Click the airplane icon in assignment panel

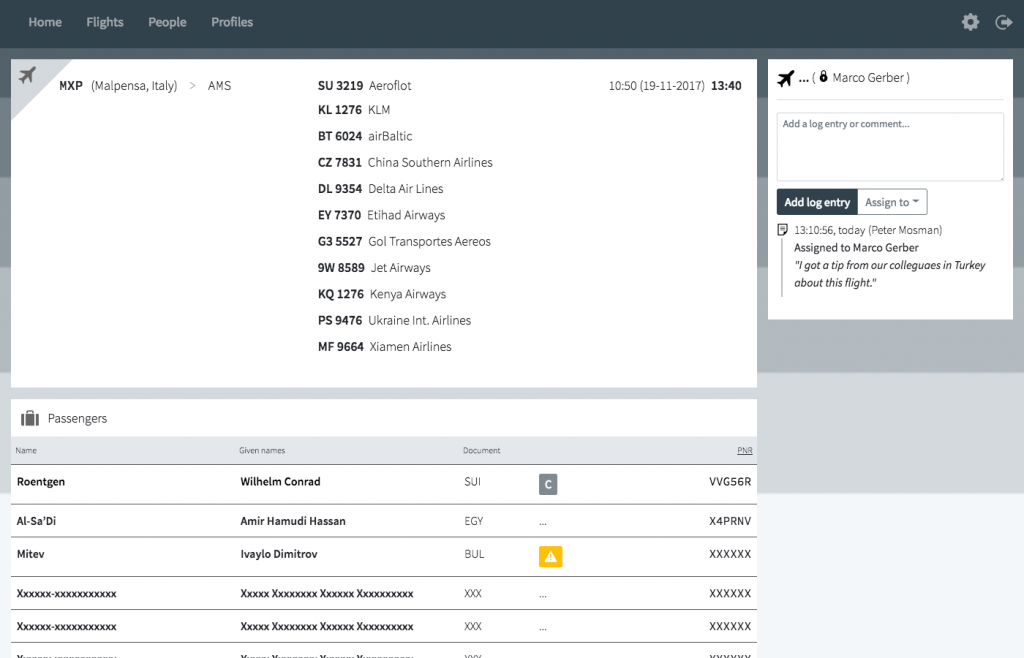pos(786,78)
